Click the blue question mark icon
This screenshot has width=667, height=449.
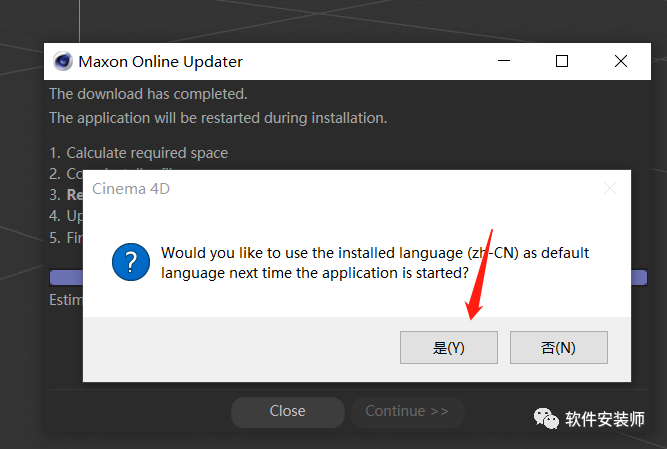131,262
